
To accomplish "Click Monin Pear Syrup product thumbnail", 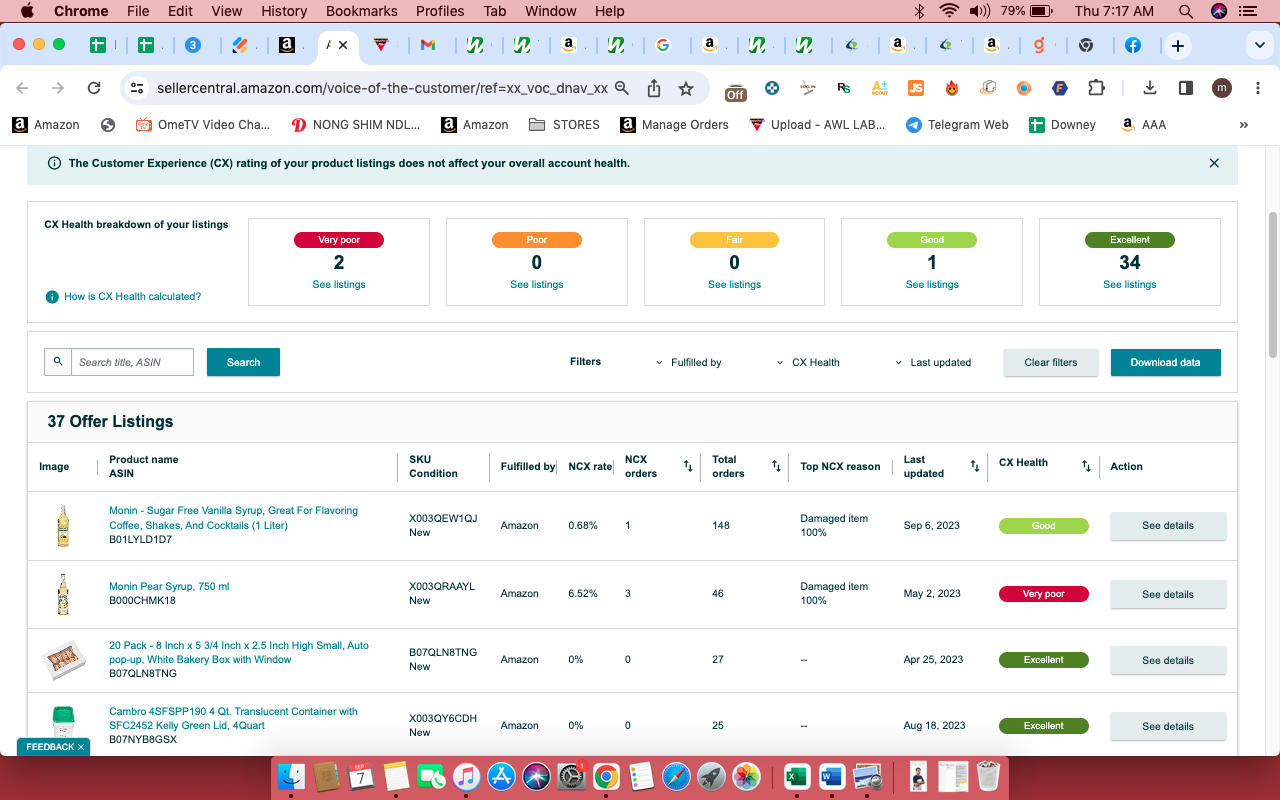I will tap(63, 594).
